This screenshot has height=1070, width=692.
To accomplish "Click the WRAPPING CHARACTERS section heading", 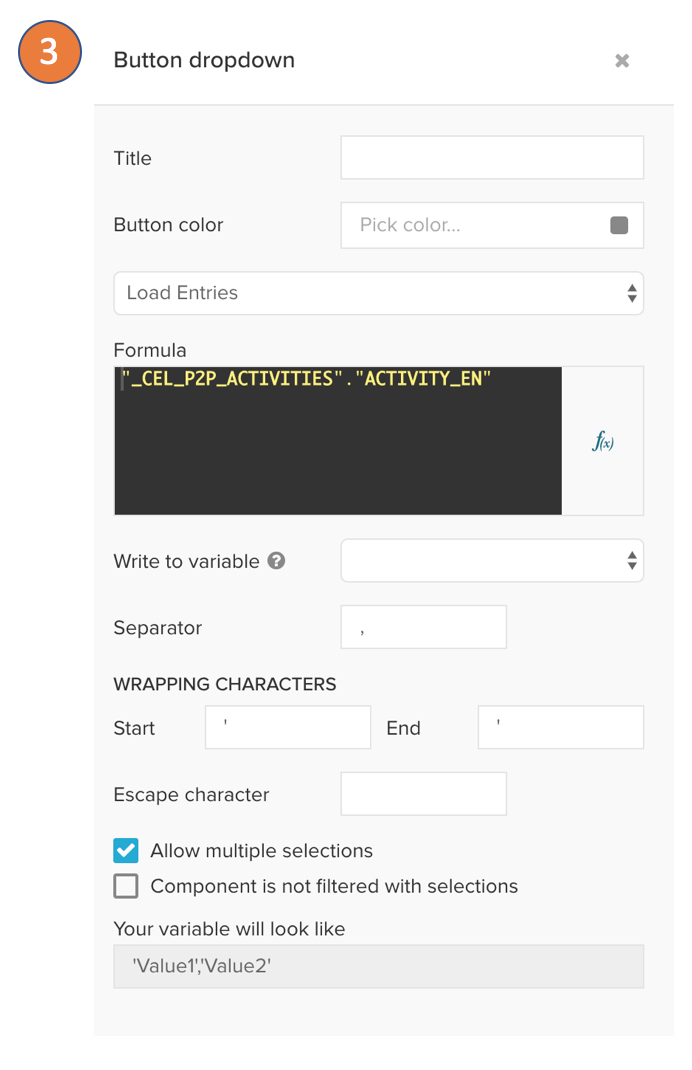I will coord(225,685).
